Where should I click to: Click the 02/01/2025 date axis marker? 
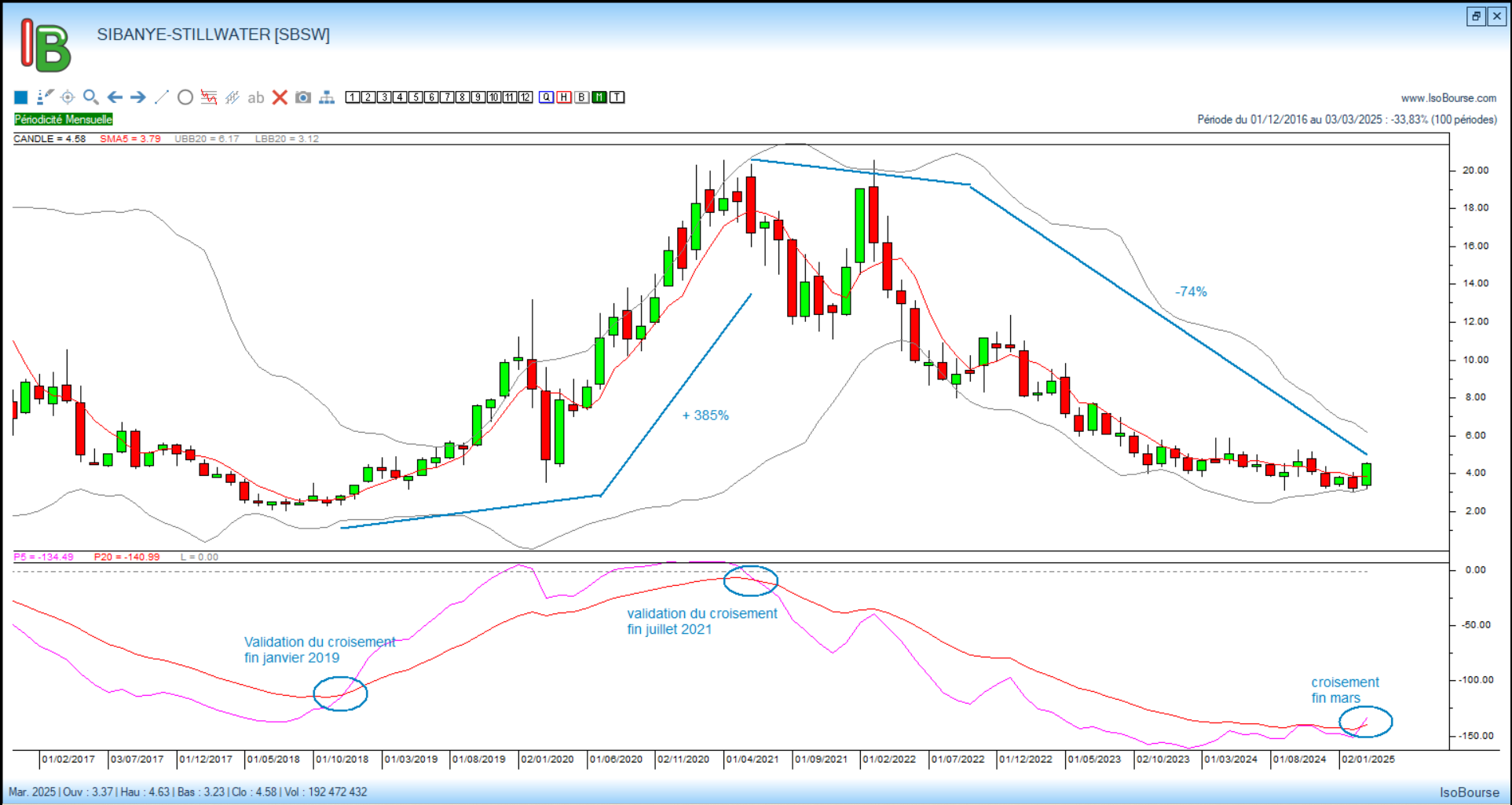click(x=1367, y=759)
